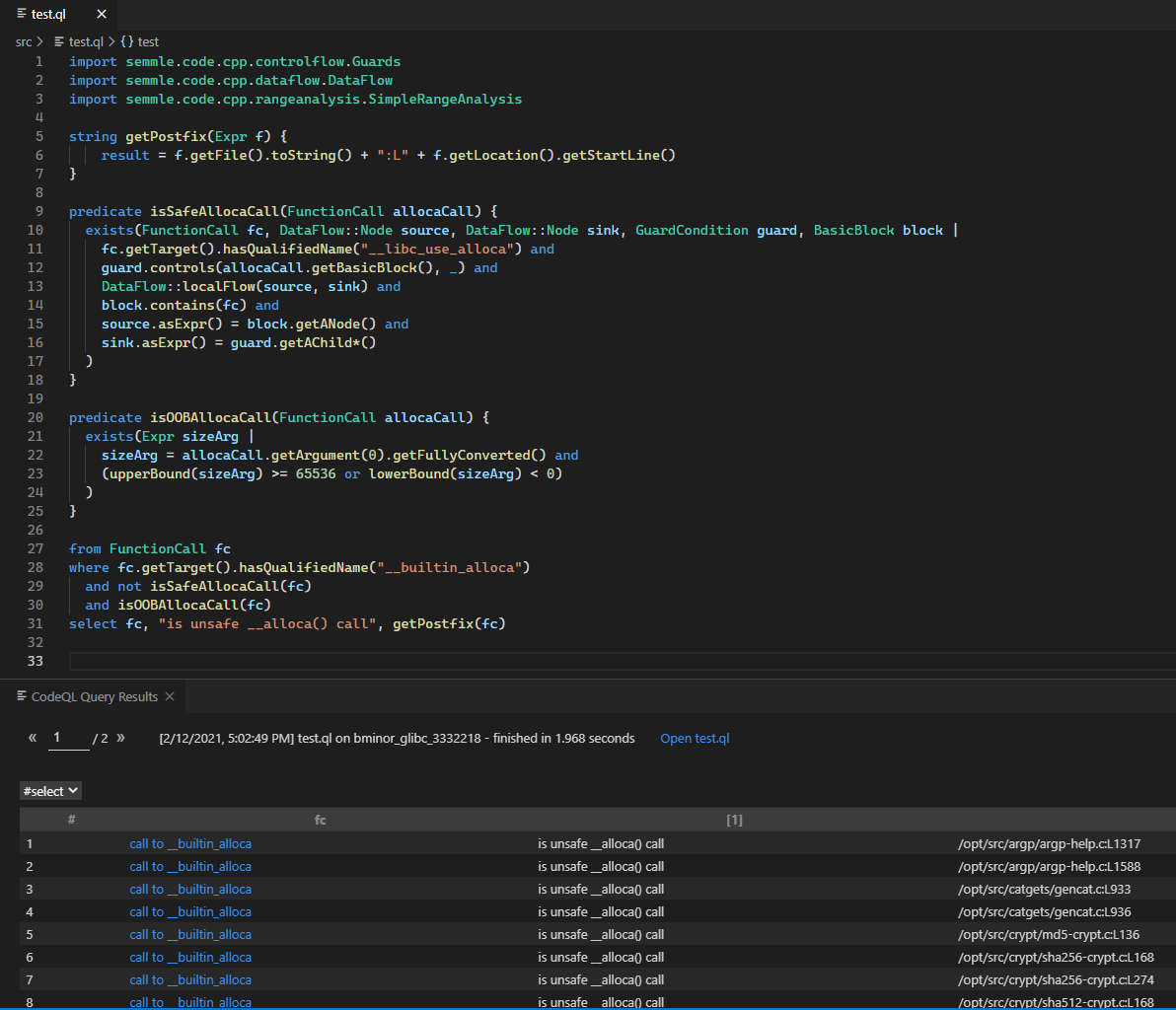Viewport: 1176px width, 1010px height.
Task: Close the CodeQL Query Results tab
Action: click(x=170, y=696)
